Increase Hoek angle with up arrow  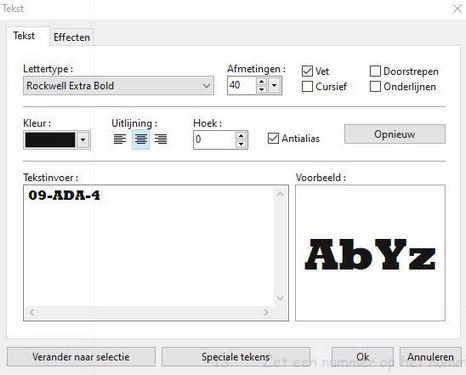(241, 135)
